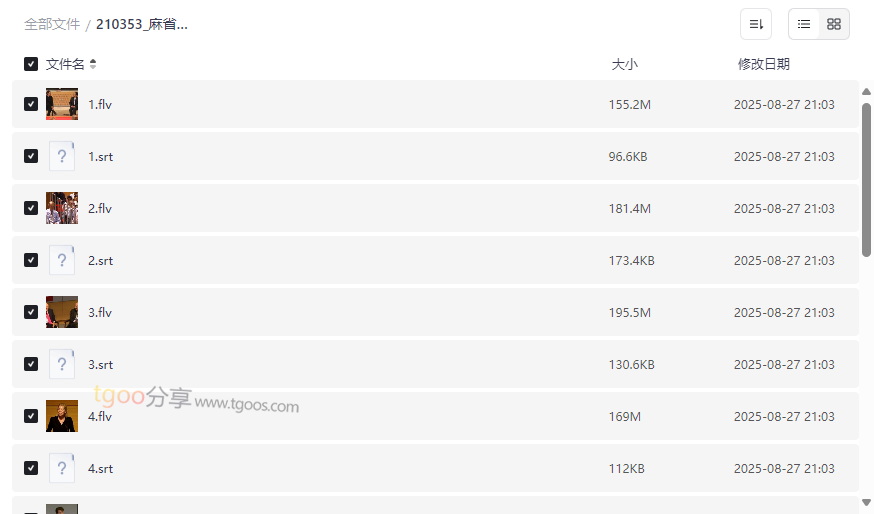The width and height of the screenshot is (874, 514).
Task: Click the 3.srt unknown file icon
Action: click(x=62, y=364)
